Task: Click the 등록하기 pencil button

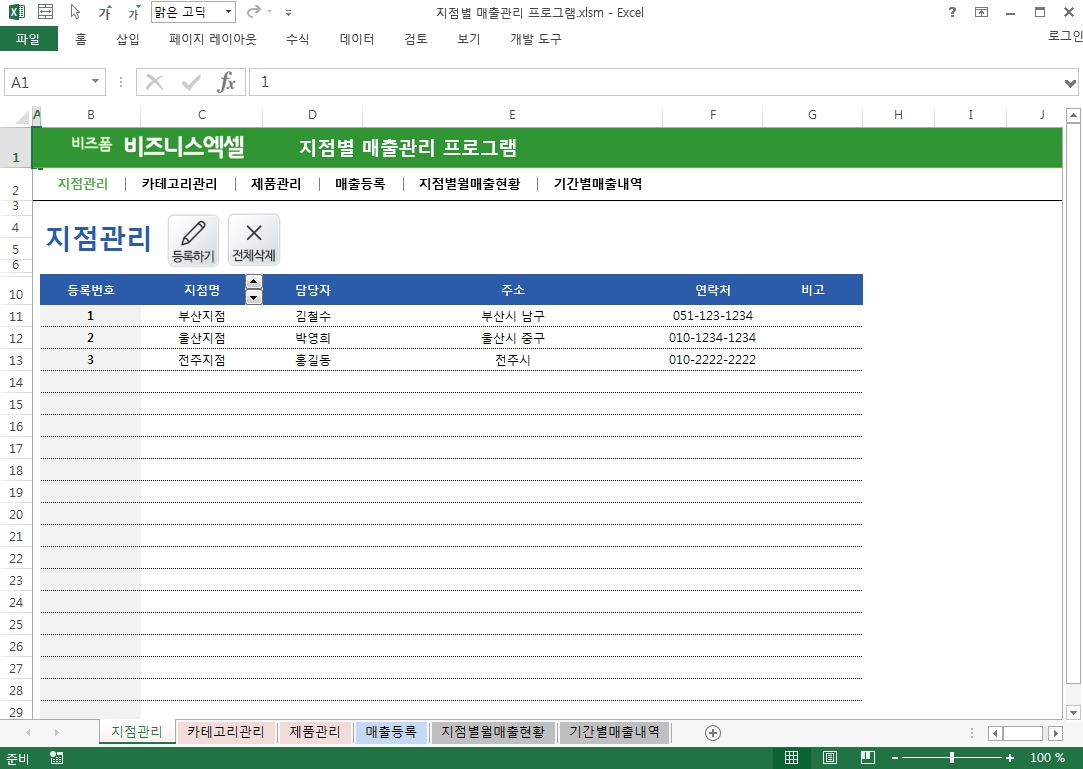Action: tap(193, 240)
